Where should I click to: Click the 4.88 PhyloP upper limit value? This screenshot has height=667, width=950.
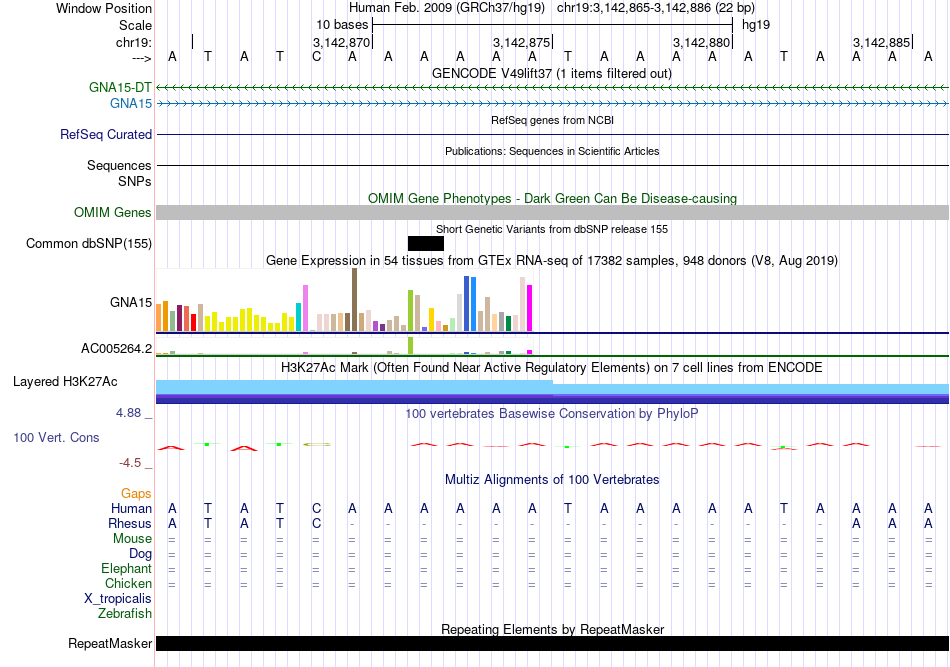[128, 413]
